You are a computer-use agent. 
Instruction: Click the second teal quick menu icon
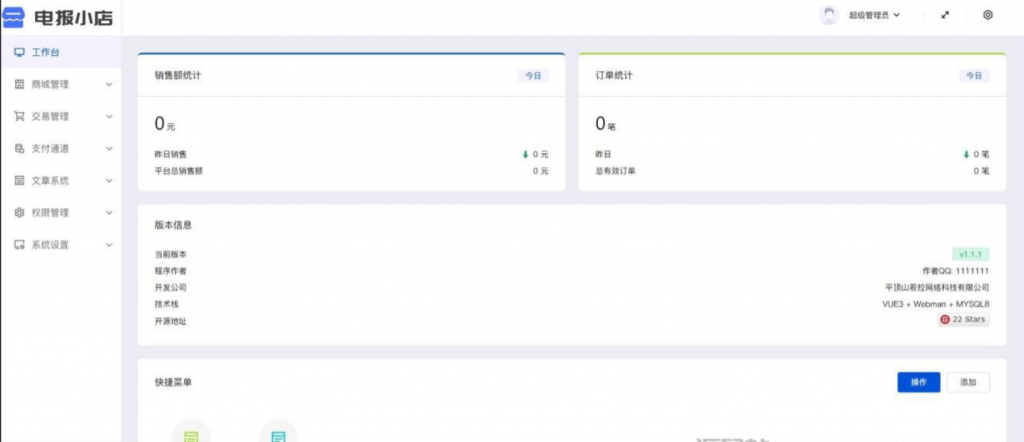278,434
